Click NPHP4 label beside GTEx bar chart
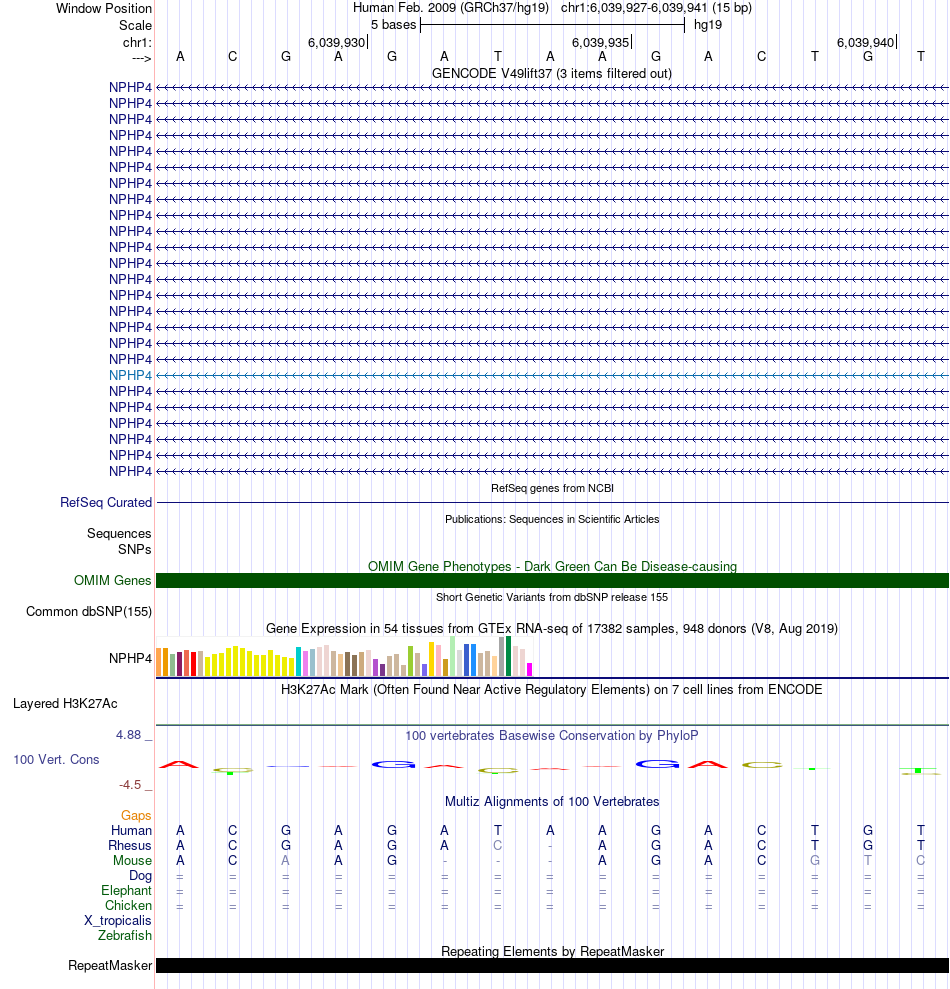The width and height of the screenshot is (950, 989). coord(130,658)
